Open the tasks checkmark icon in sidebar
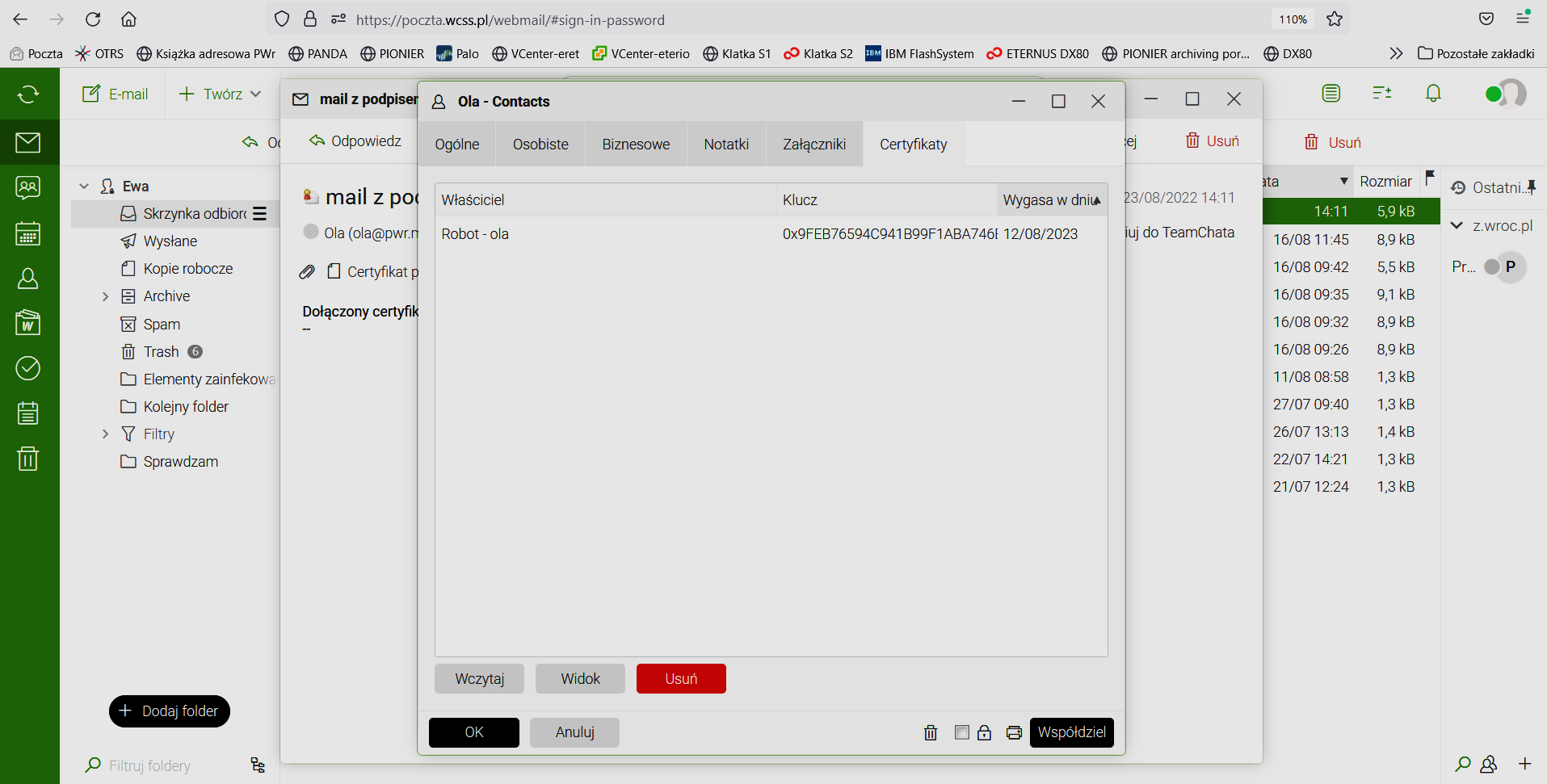Screen dimensions: 1547x784 point(28,368)
